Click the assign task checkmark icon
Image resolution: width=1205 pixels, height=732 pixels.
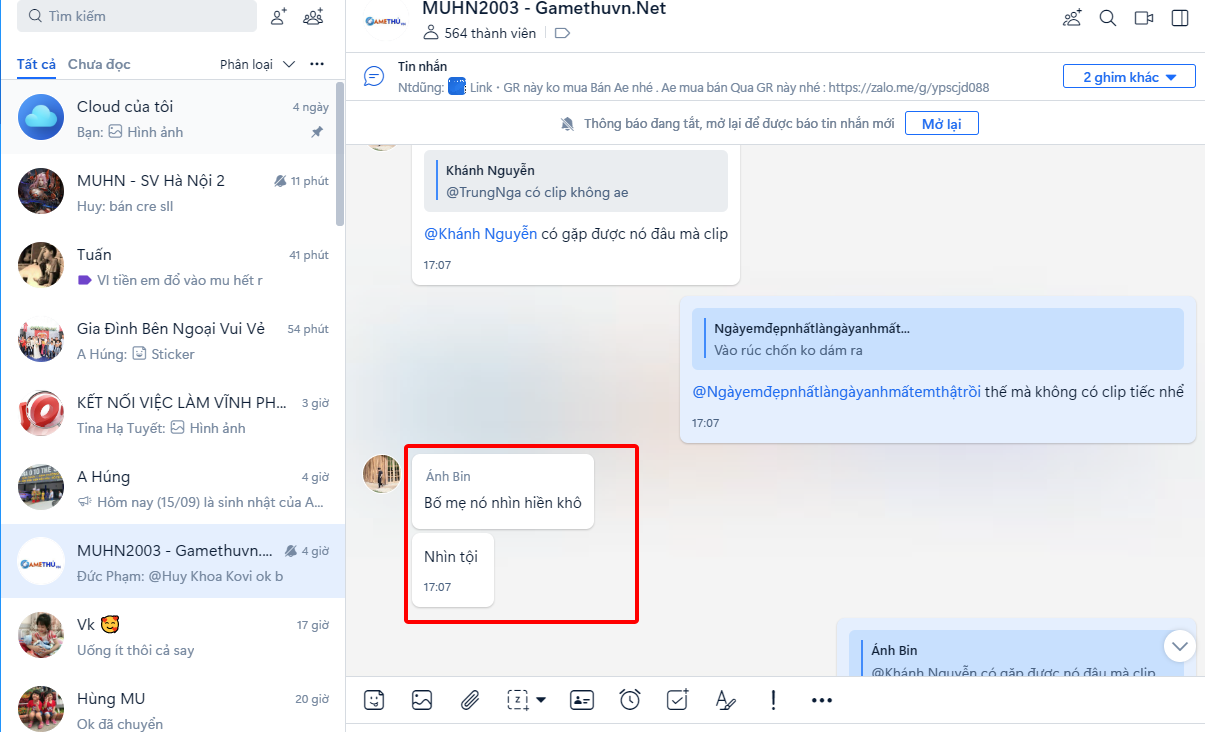(x=678, y=700)
